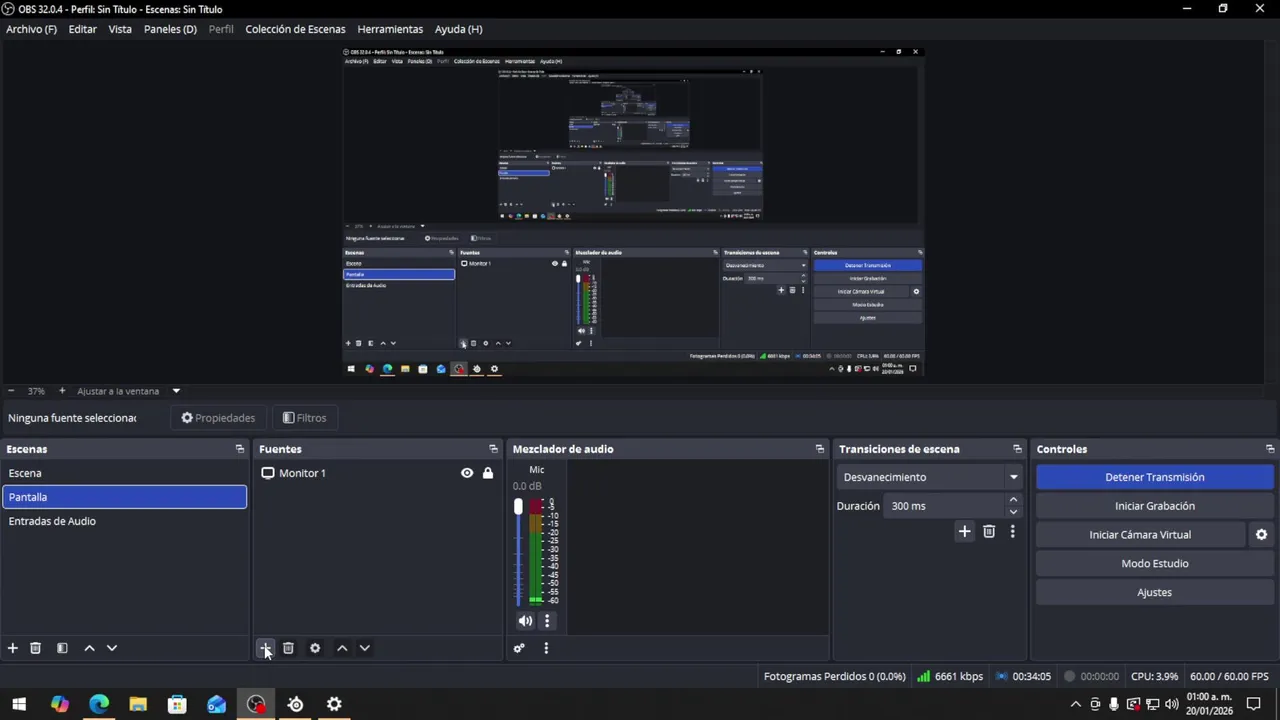The width and height of the screenshot is (1280, 720).
Task: Enable Modo Estudio
Action: (1154, 563)
